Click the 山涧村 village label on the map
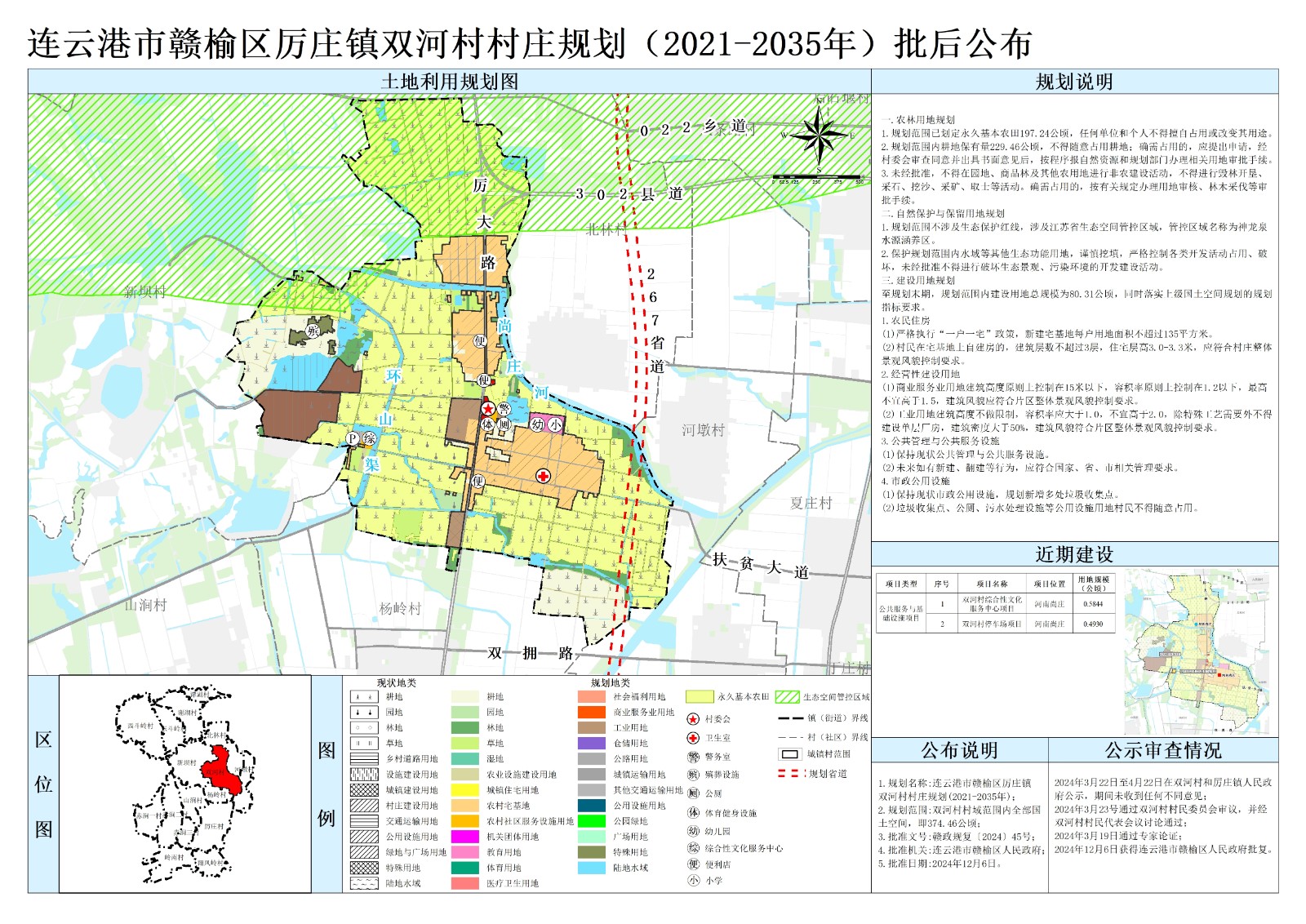This screenshot has height=924, width=1306. click(x=145, y=605)
